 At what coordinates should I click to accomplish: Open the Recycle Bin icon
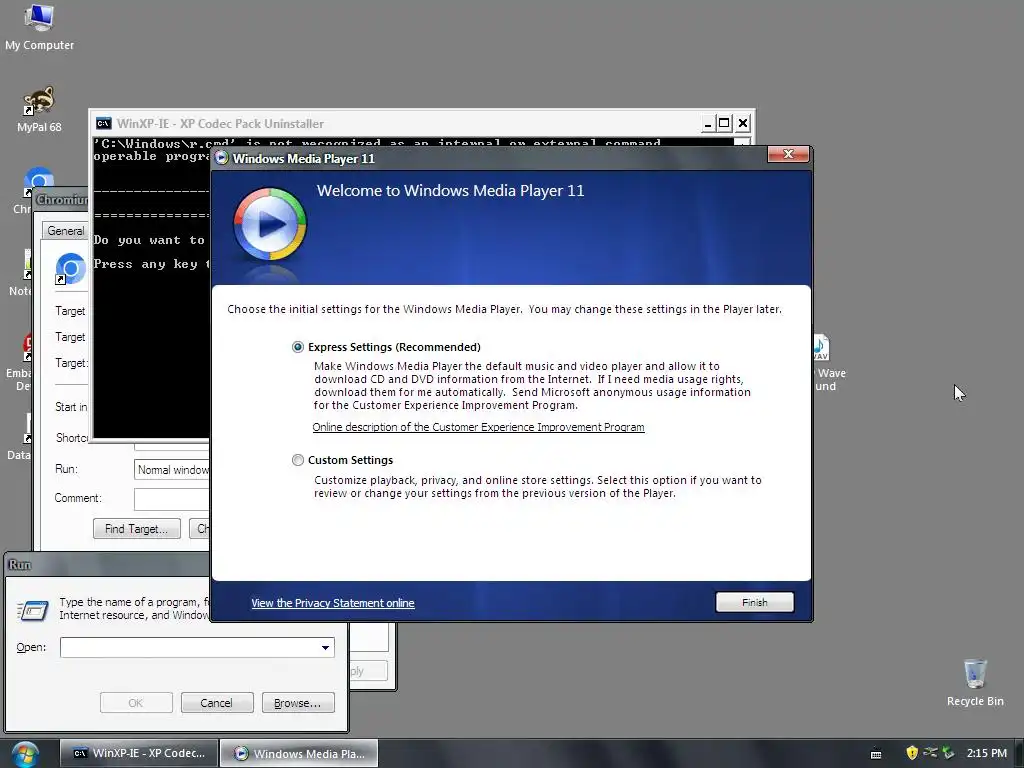(x=975, y=682)
